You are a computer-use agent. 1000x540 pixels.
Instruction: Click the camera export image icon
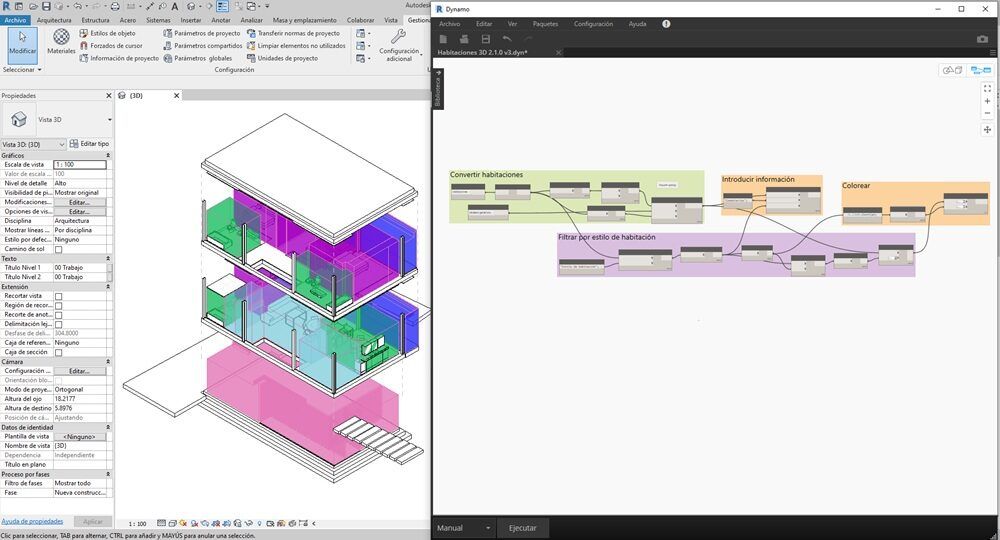pyautogui.click(x=982, y=39)
